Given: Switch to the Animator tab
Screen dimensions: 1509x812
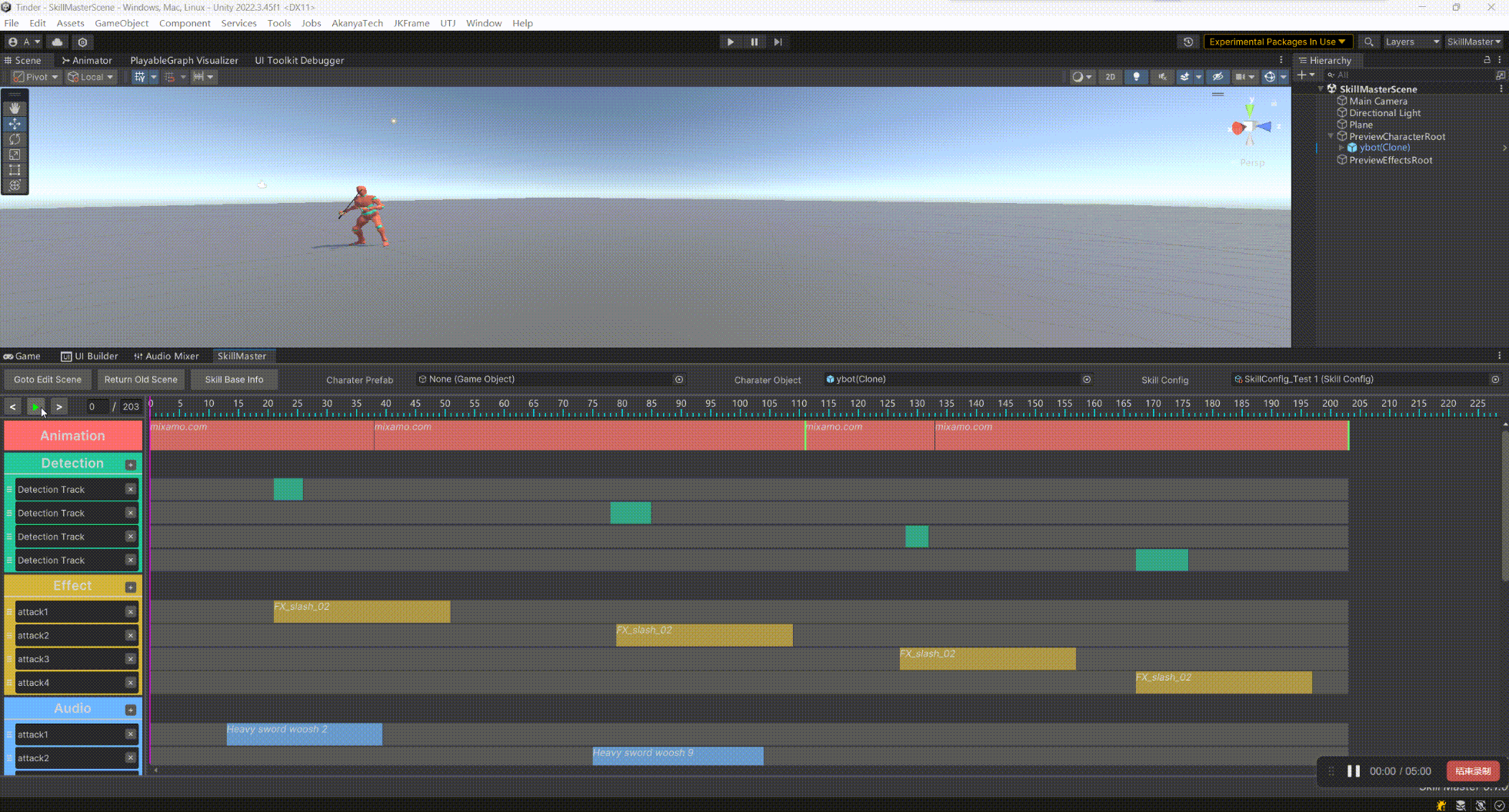Looking at the screenshot, I should pyautogui.click(x=87, y=60).
